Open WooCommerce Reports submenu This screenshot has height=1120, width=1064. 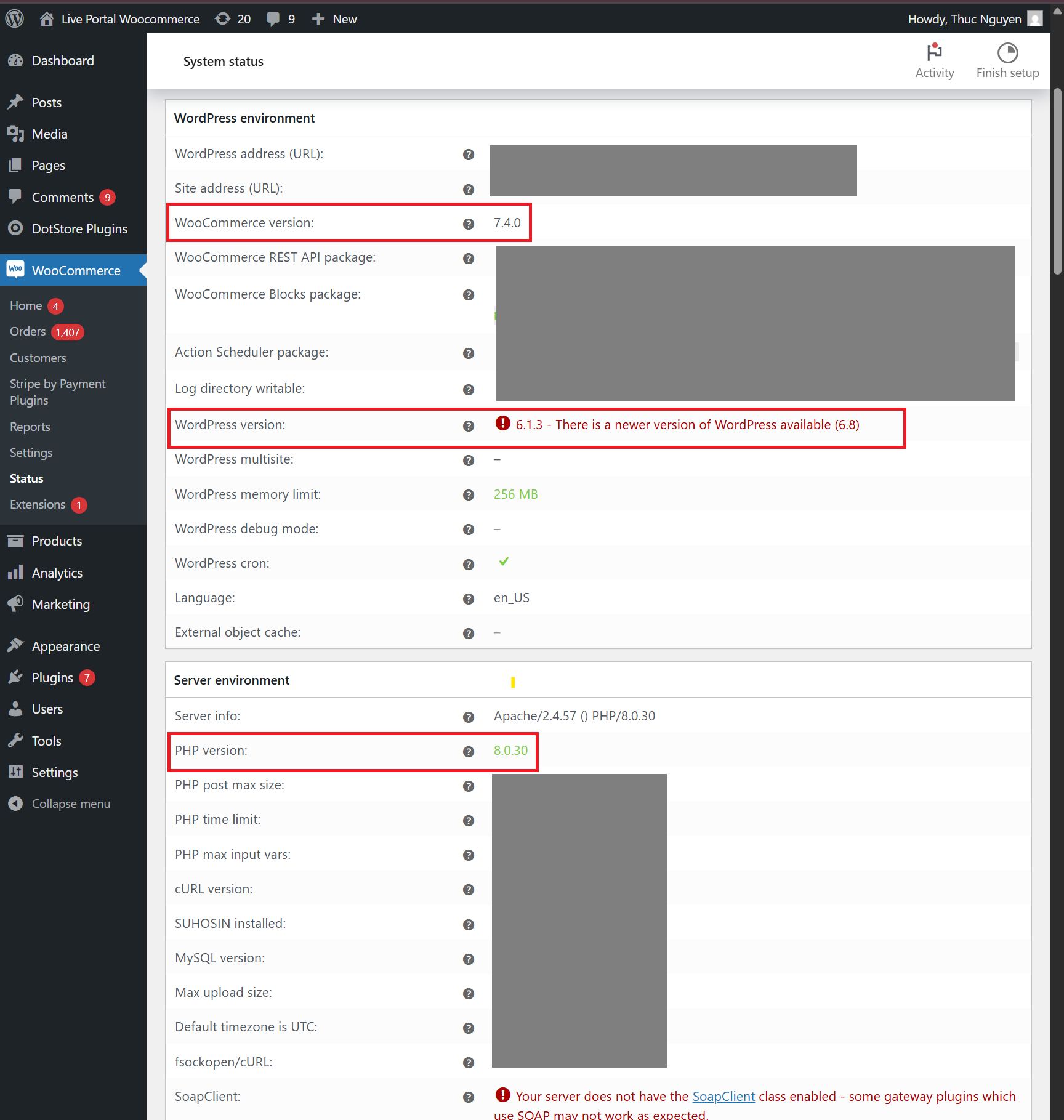coord(30,427)
